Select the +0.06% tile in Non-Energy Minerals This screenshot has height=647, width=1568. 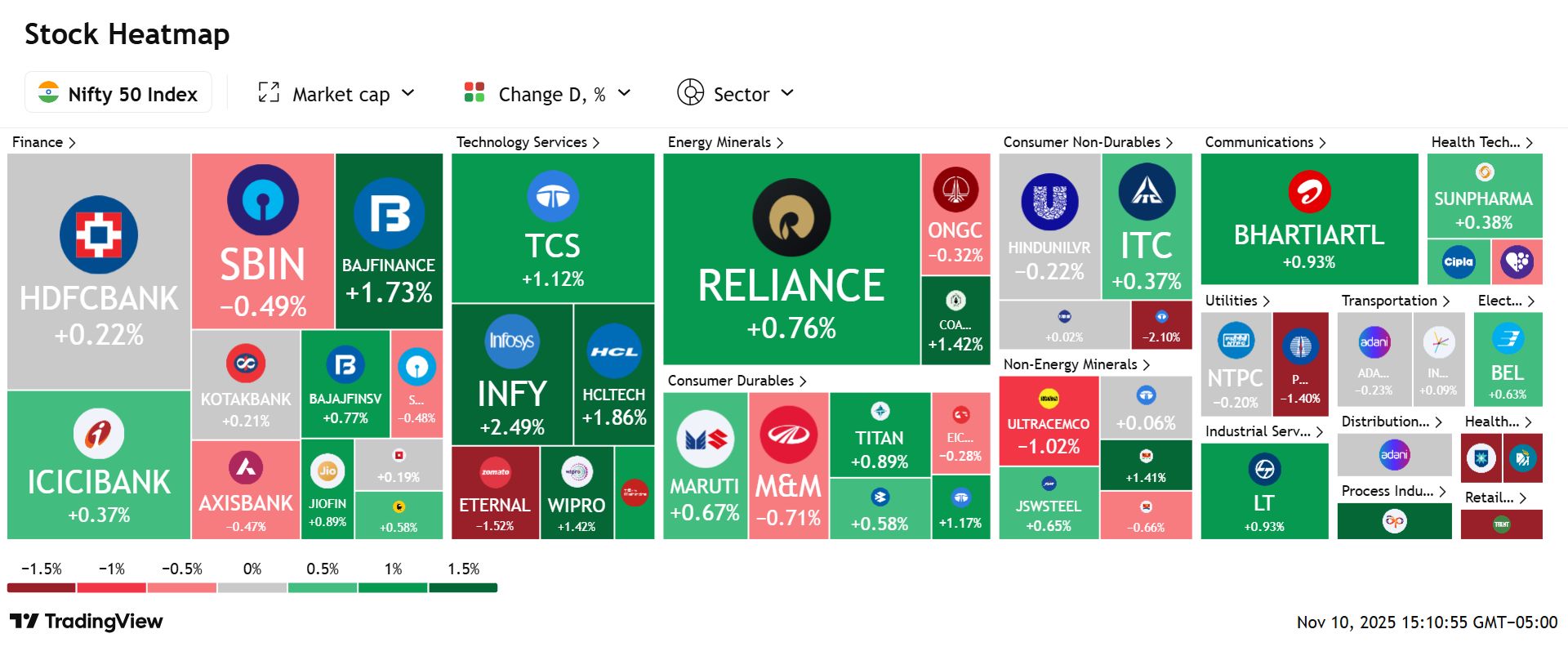pyautogui.click(x=1147, y=408)
